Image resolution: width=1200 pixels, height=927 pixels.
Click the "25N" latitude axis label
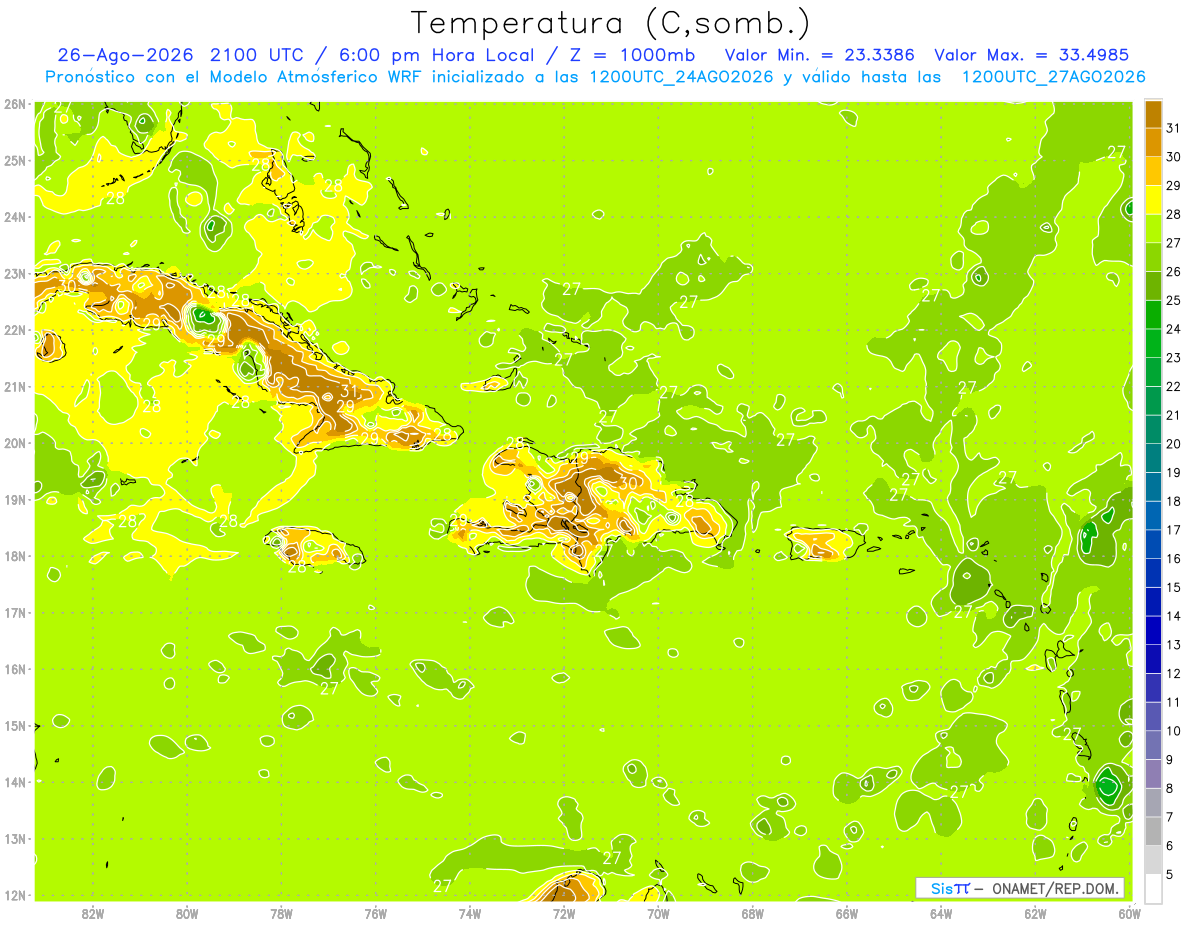coord(15,160)
